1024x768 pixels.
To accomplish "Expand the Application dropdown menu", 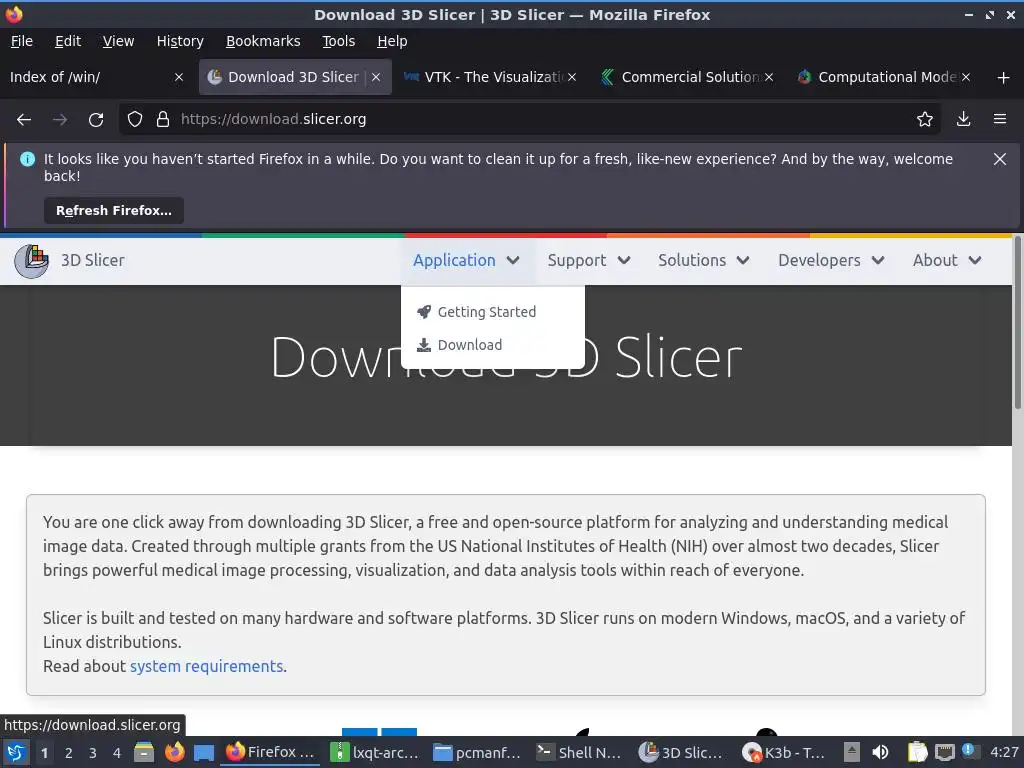I will pos(466,261).
